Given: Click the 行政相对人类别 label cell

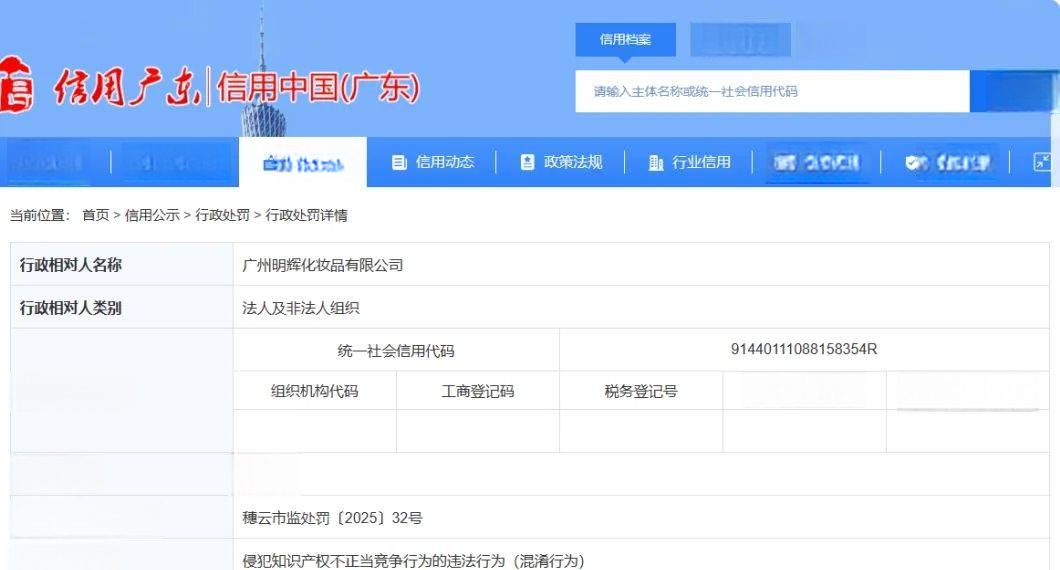Looking at the screenshot, I should click(122, 308).
